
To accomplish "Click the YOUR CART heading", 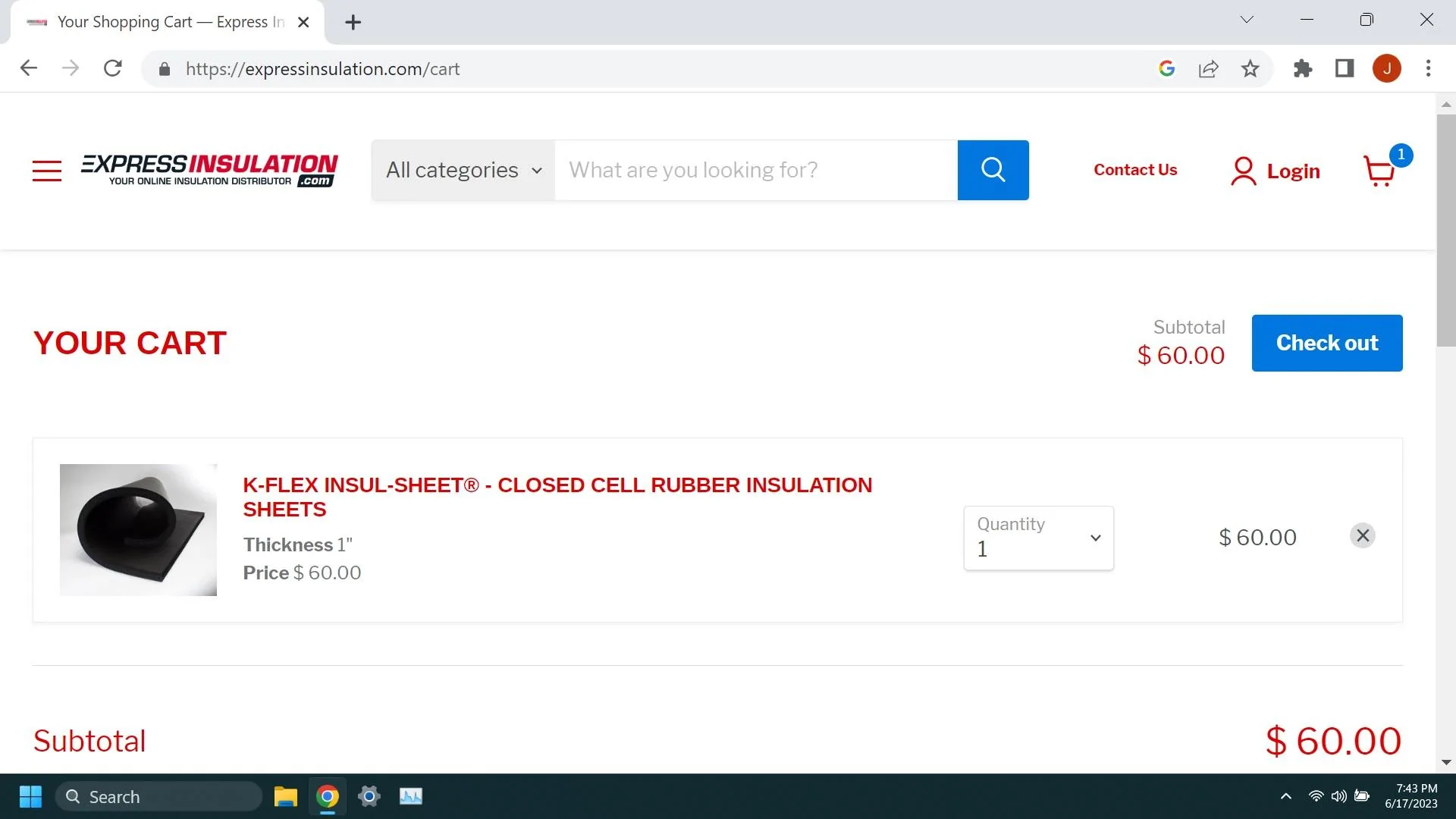I will [x=130, y=343].
